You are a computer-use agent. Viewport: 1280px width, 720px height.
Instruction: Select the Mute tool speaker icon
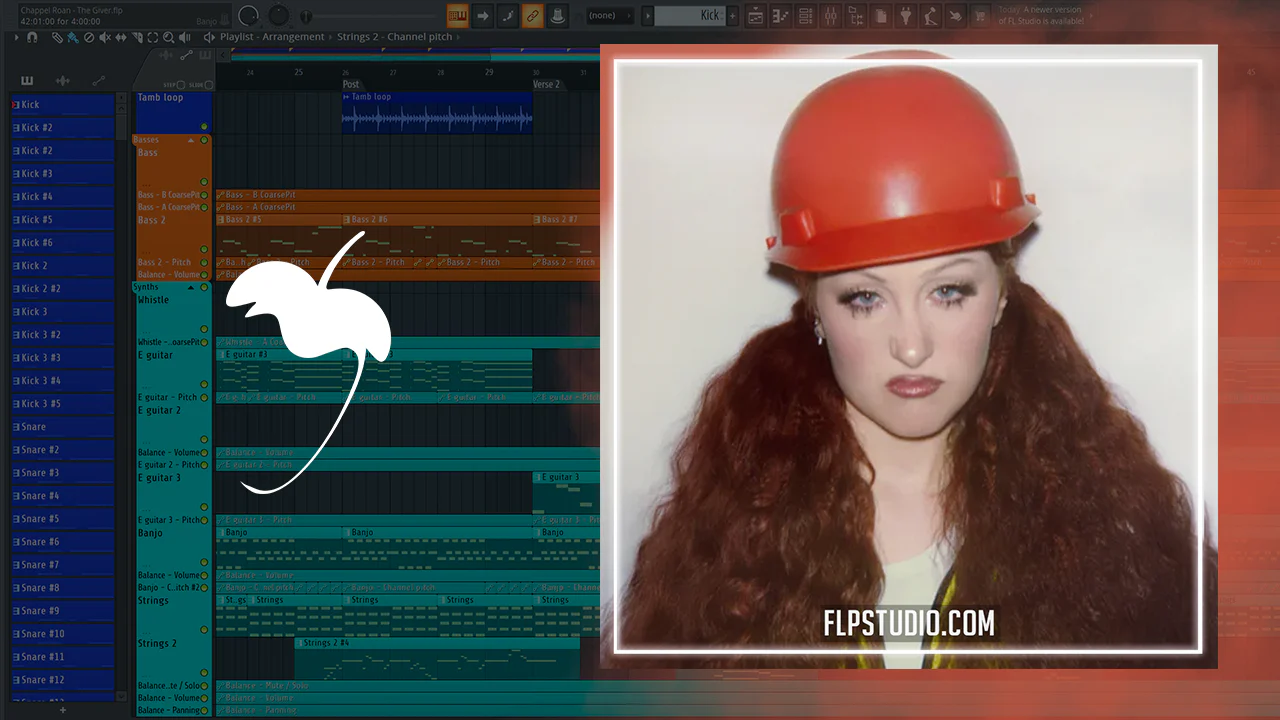click(105, 37)
